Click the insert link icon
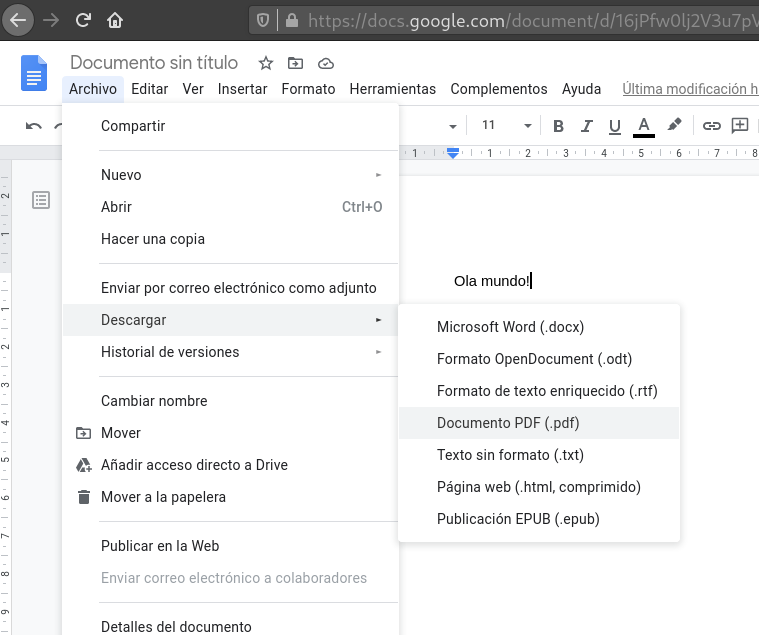The height and width of the screenshot is (635, 759). 711,126
